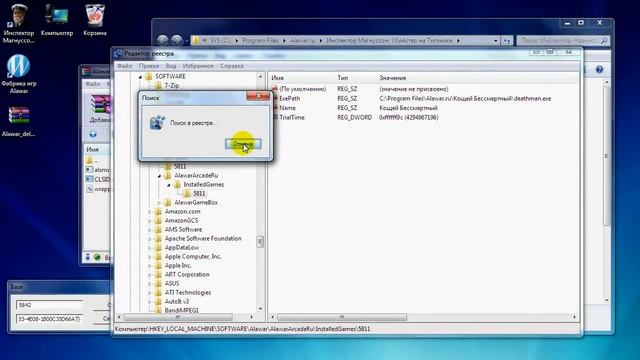Select the TrialTime registry value
The height and width of the screenshot is (360, 640).
[x=292, y=117]
